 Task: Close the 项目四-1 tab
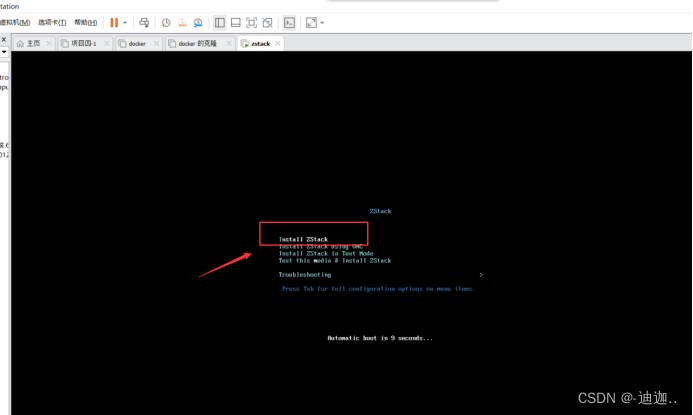107,43
